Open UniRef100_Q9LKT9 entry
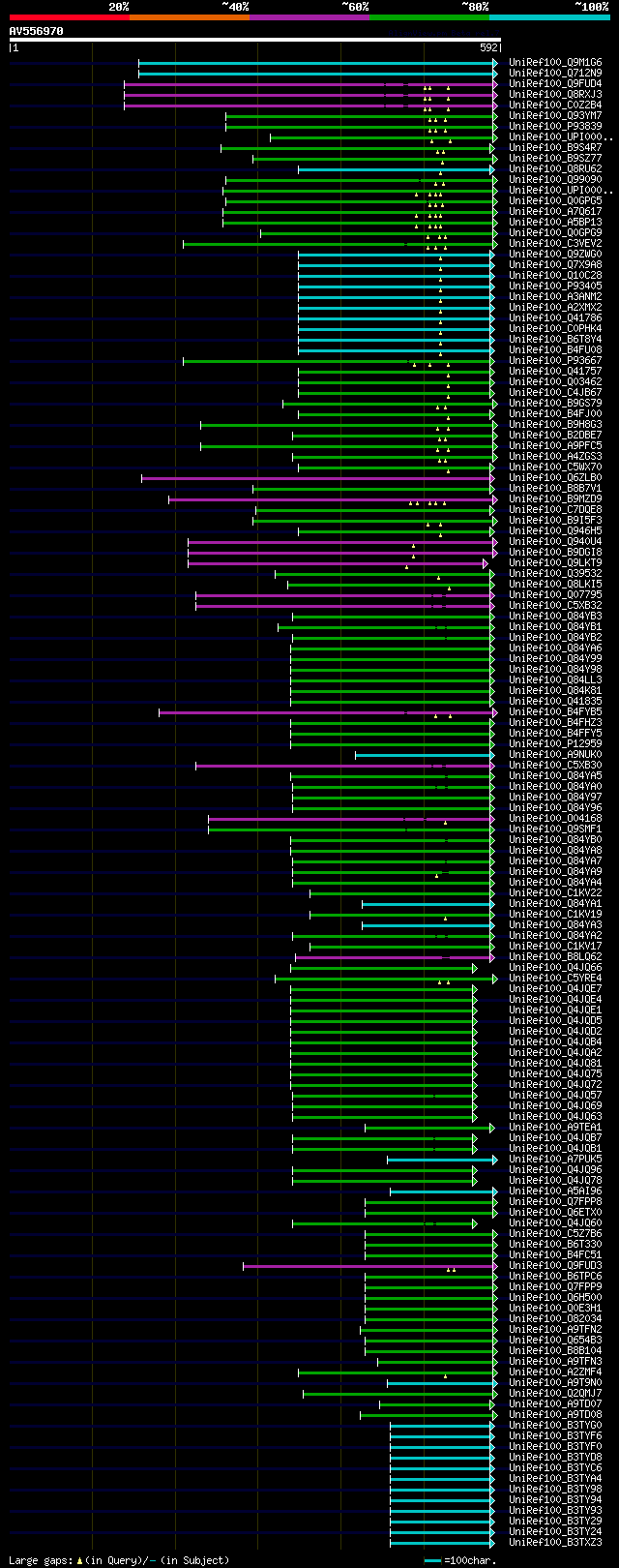619x1568 pixels. coord(555,563)
